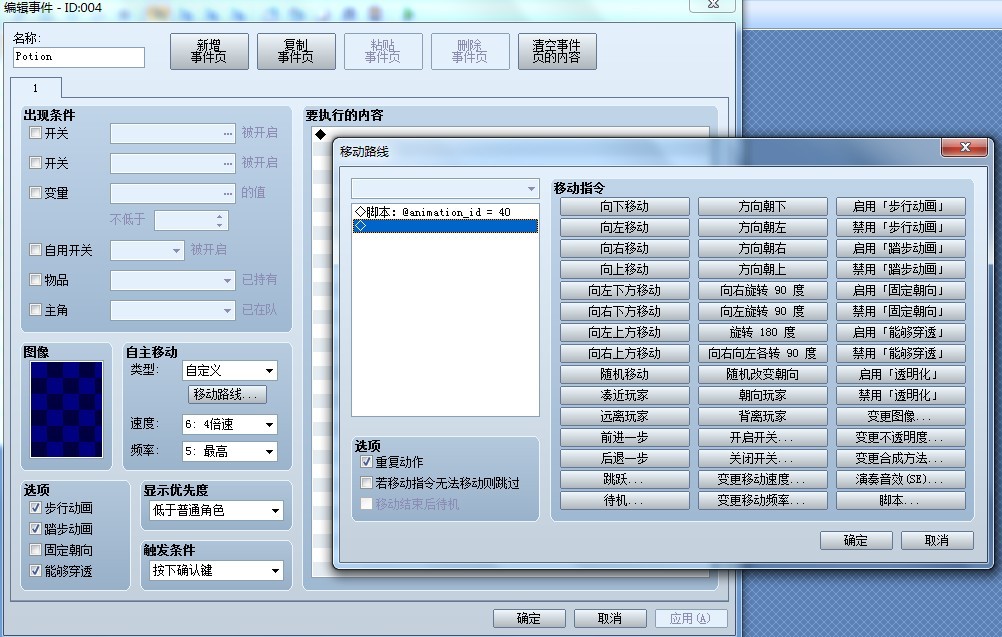Image resolution: width=1002 pixels, height=637 pixels.
Task: Open the 物品 selection dropdown
Action: (173, 280)
